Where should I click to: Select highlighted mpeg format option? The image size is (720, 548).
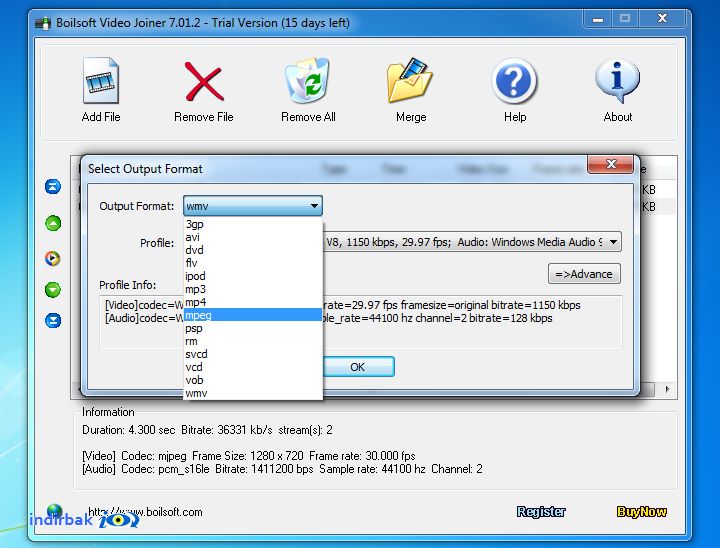pyautogui.click(x=253, y=315)
